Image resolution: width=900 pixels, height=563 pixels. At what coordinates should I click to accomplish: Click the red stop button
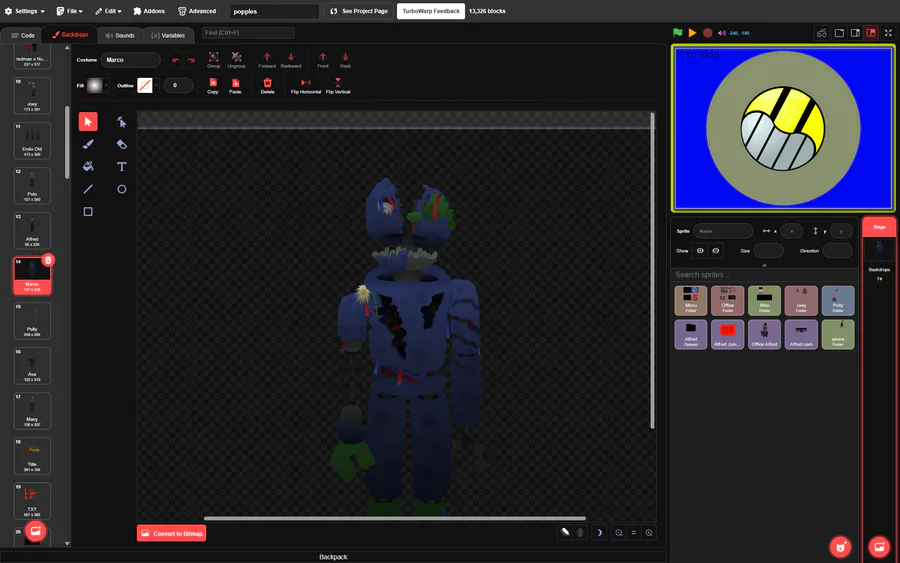point(708,33)
